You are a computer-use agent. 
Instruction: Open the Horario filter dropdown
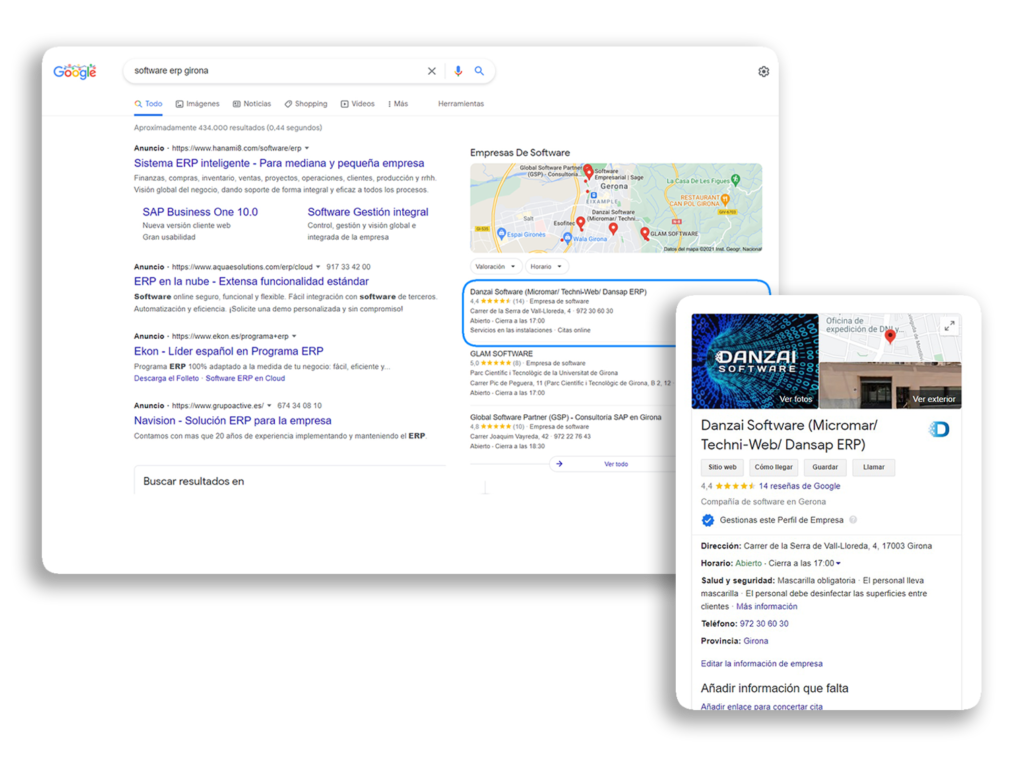[546, 267]
